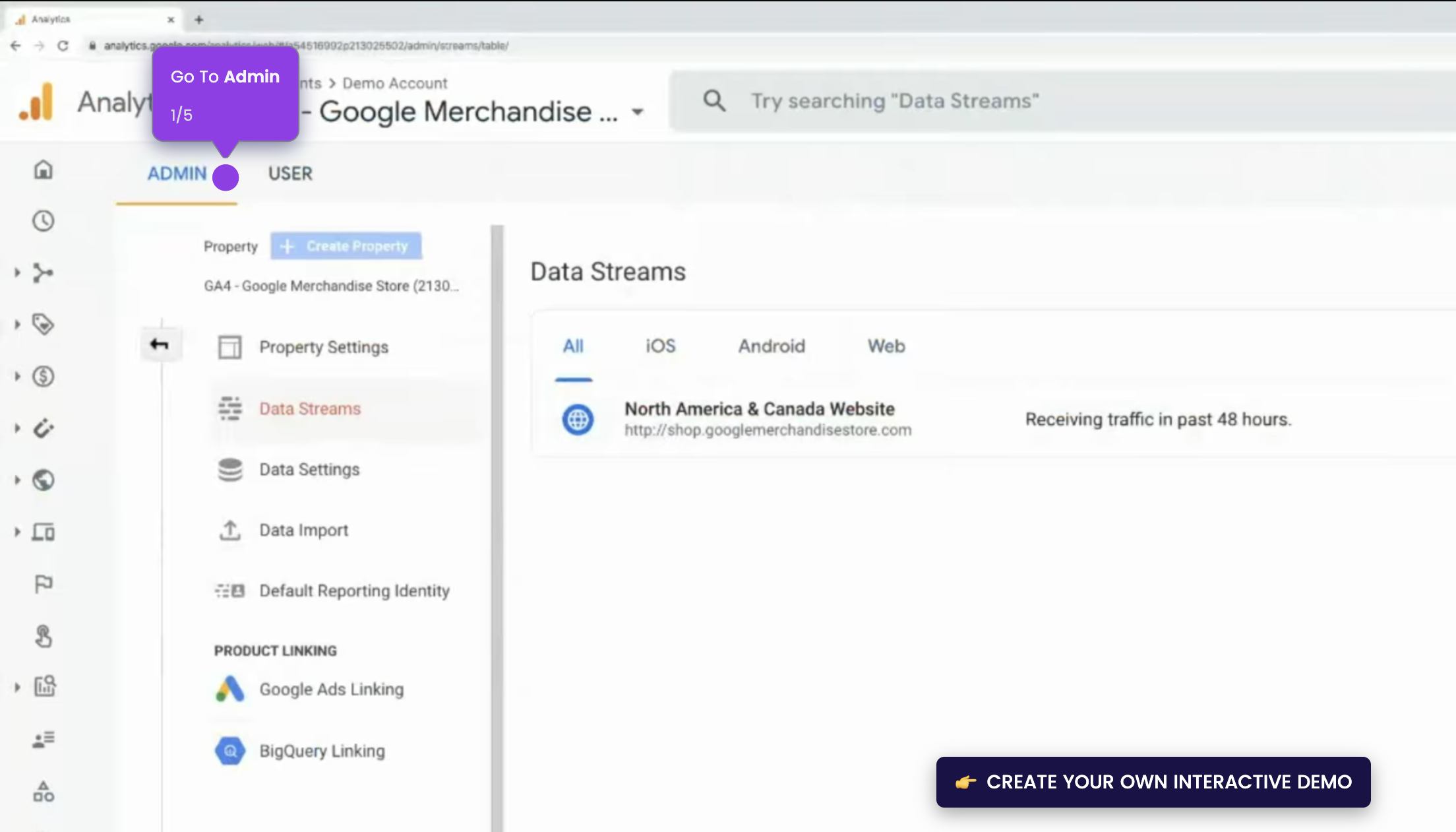Click the Home icon in the sidebar
Viewport: 1456px width, 832px height.
pyautogui.click(x=42, y=170)
